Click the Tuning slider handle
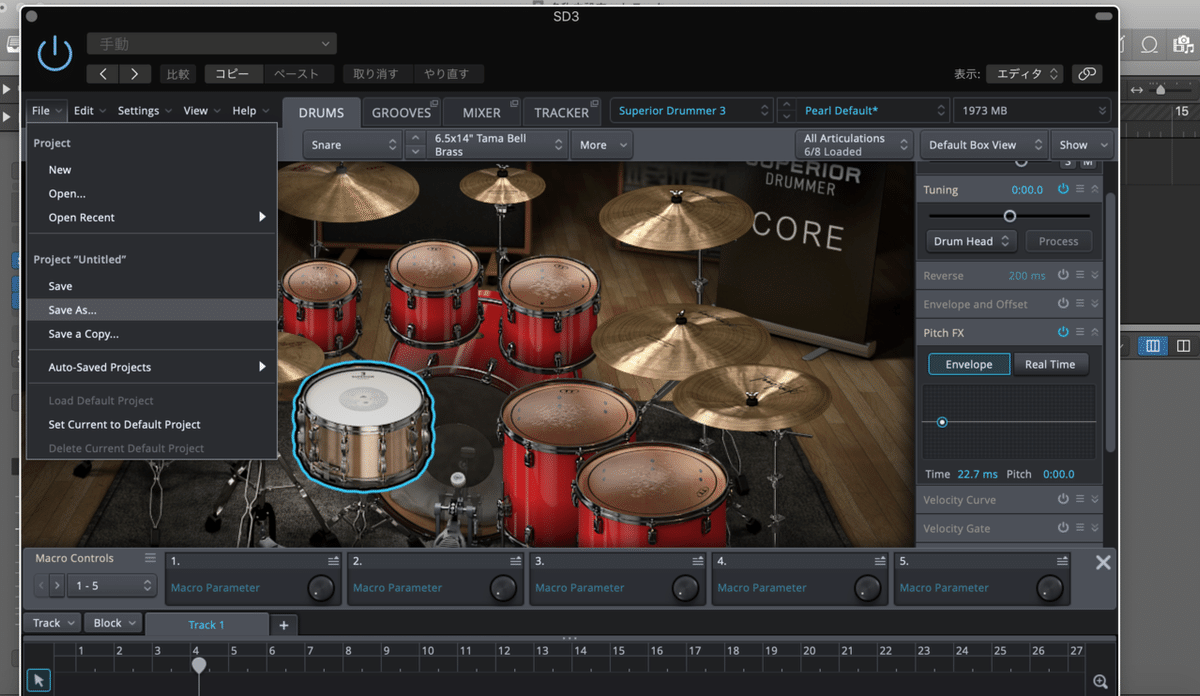Image resolution: width=1200 pixels, height=696 pixels. [1010, 215]
